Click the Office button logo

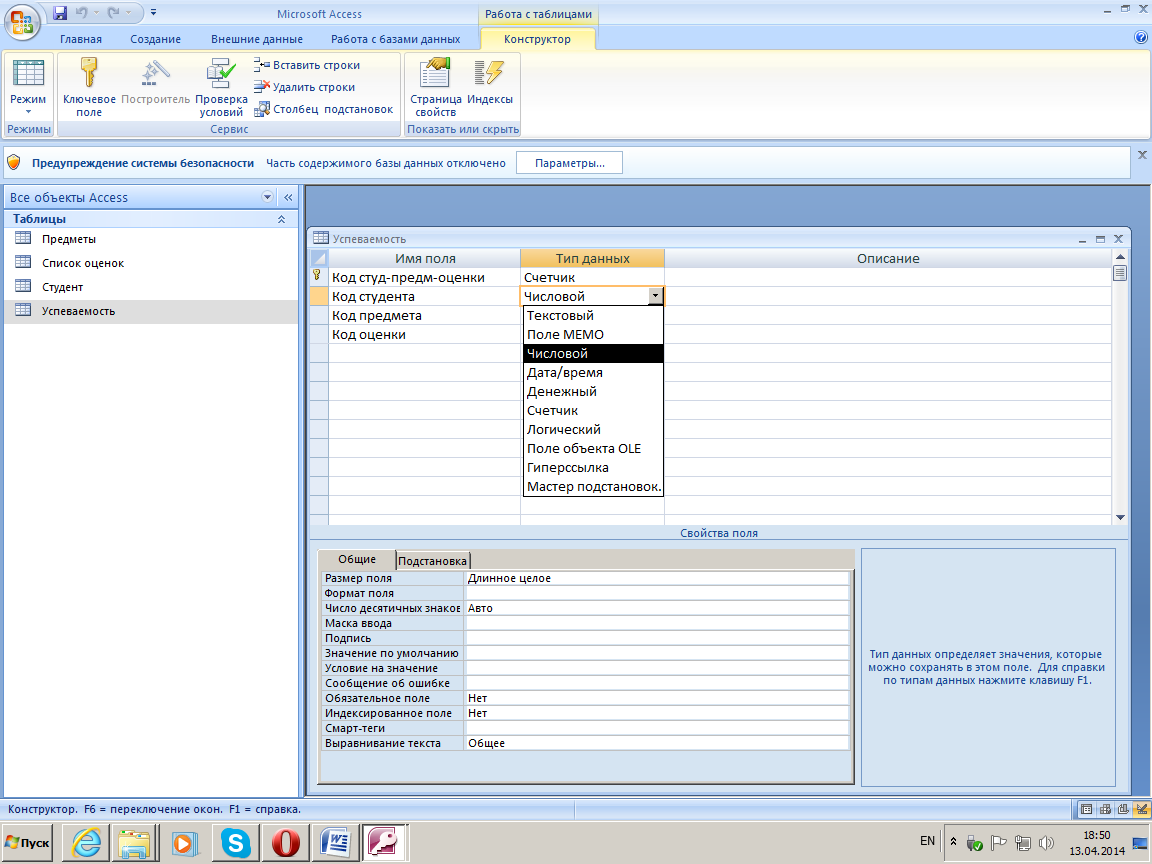tap(22, 22)
